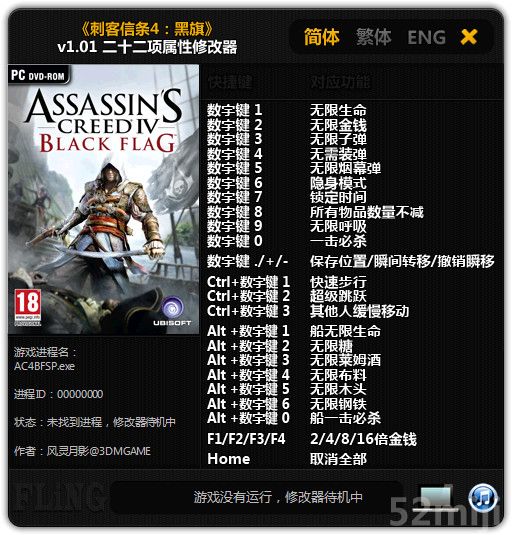Toggle the music note icon
The height and width of the screenshot is (535, 512).
(483, 498)
